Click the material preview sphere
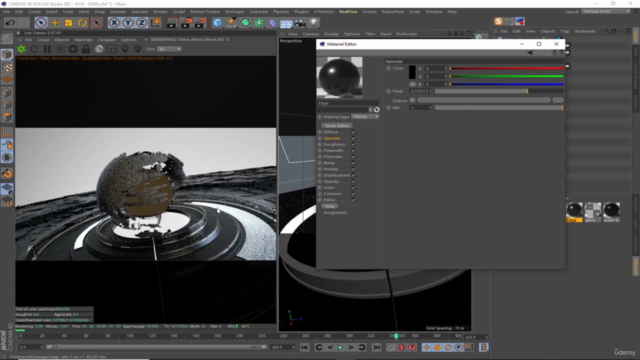The image size is (640, 360). (340, 77)
